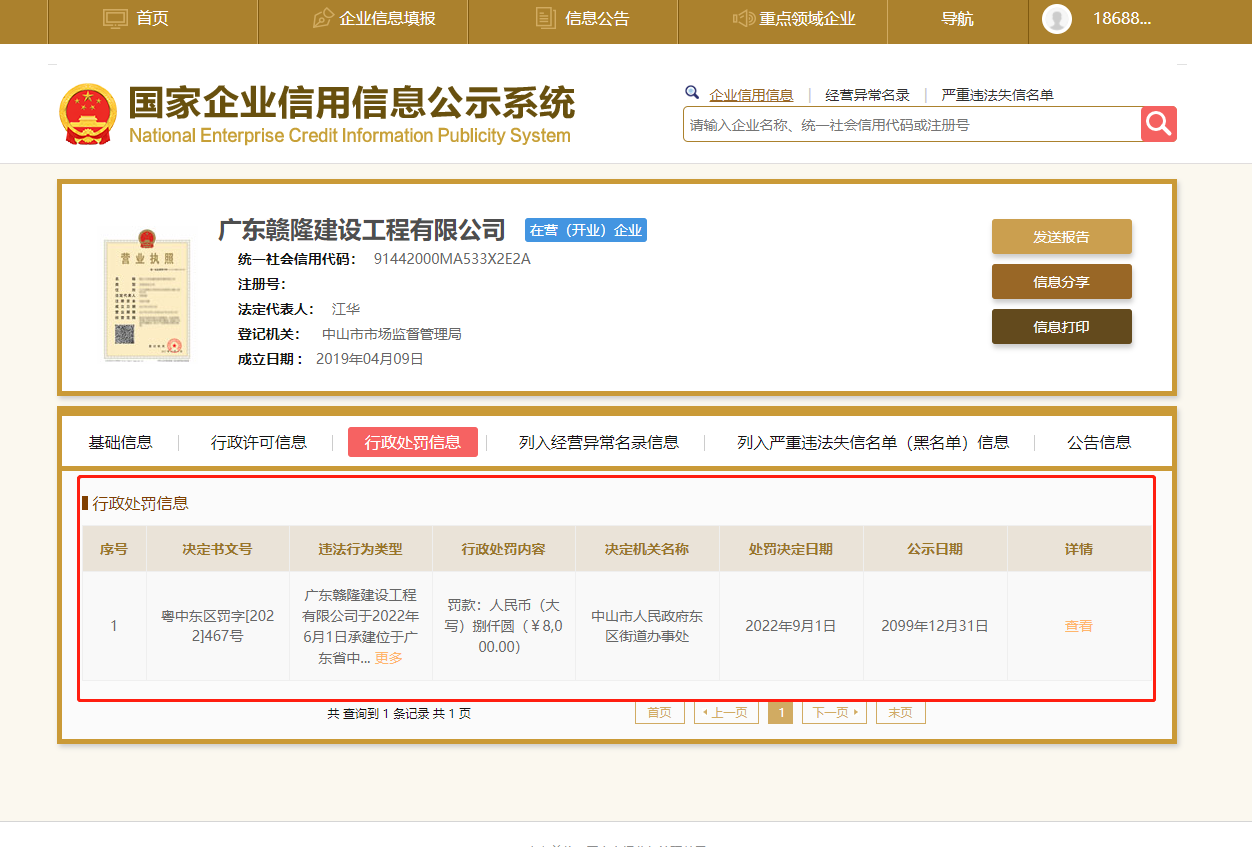Open the business license thumbnail
The width and height of the screenshot is (1252, 847).
click(146, 298)
